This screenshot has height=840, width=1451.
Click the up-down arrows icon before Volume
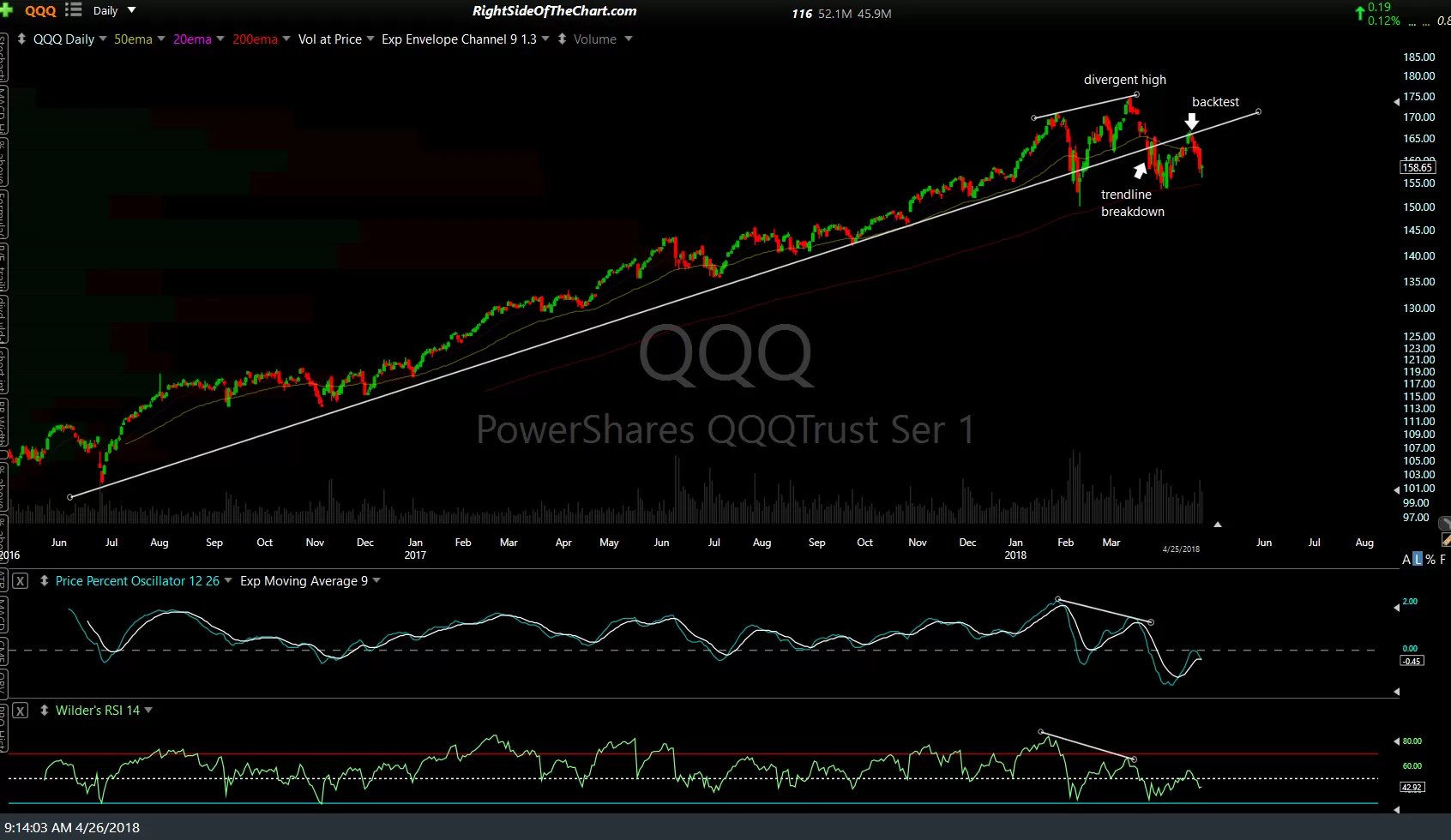(x=562, y=39)
